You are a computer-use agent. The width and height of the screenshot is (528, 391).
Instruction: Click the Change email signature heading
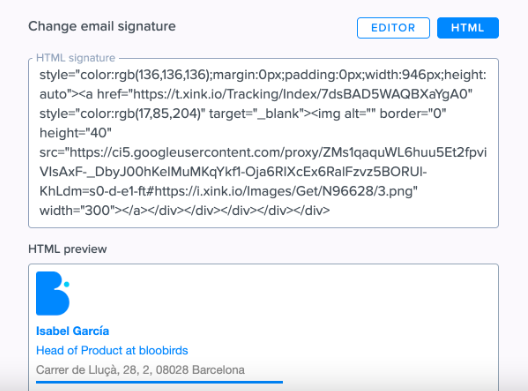(102, 26)
